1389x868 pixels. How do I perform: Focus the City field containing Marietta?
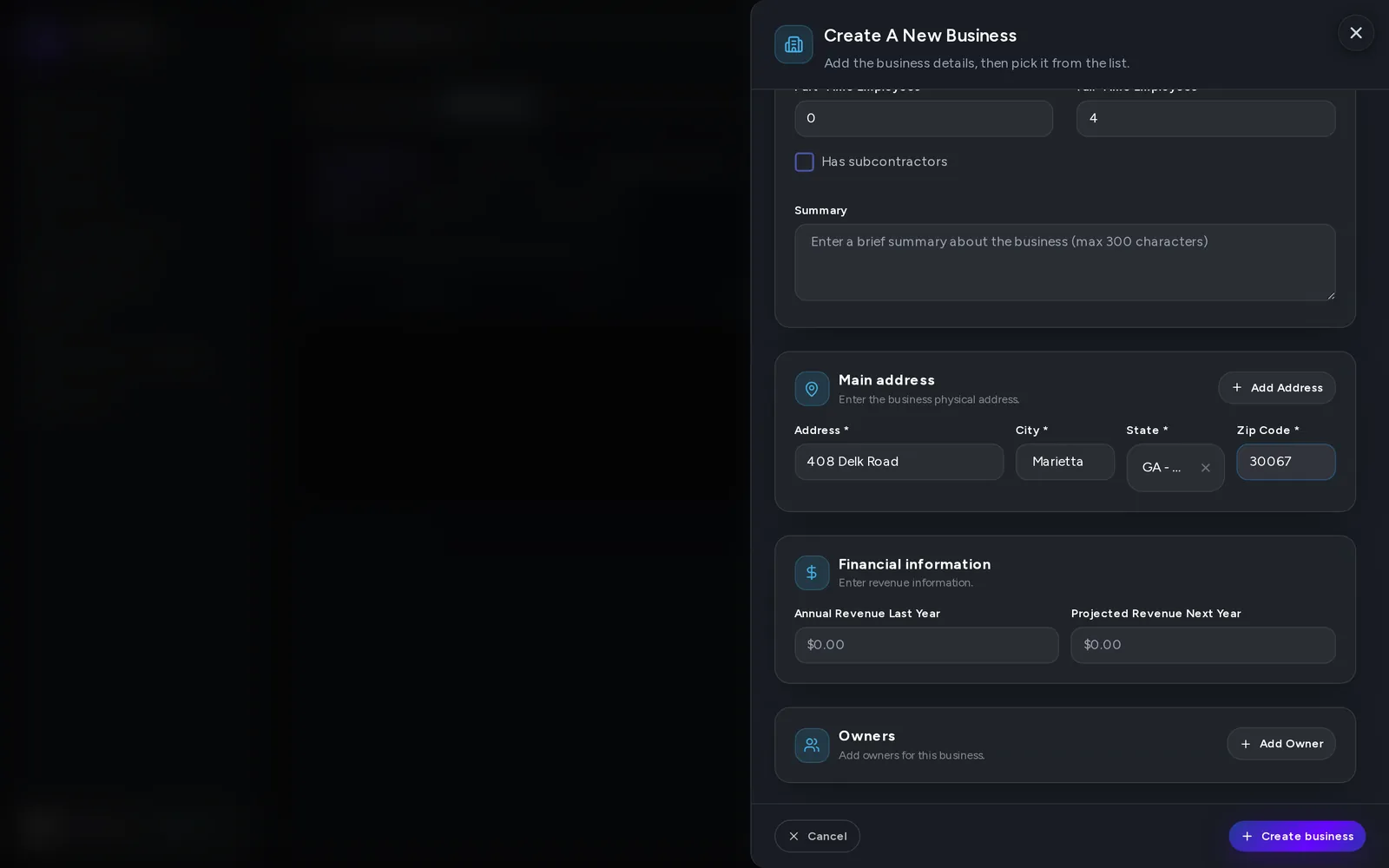[x=1064, y=462]
